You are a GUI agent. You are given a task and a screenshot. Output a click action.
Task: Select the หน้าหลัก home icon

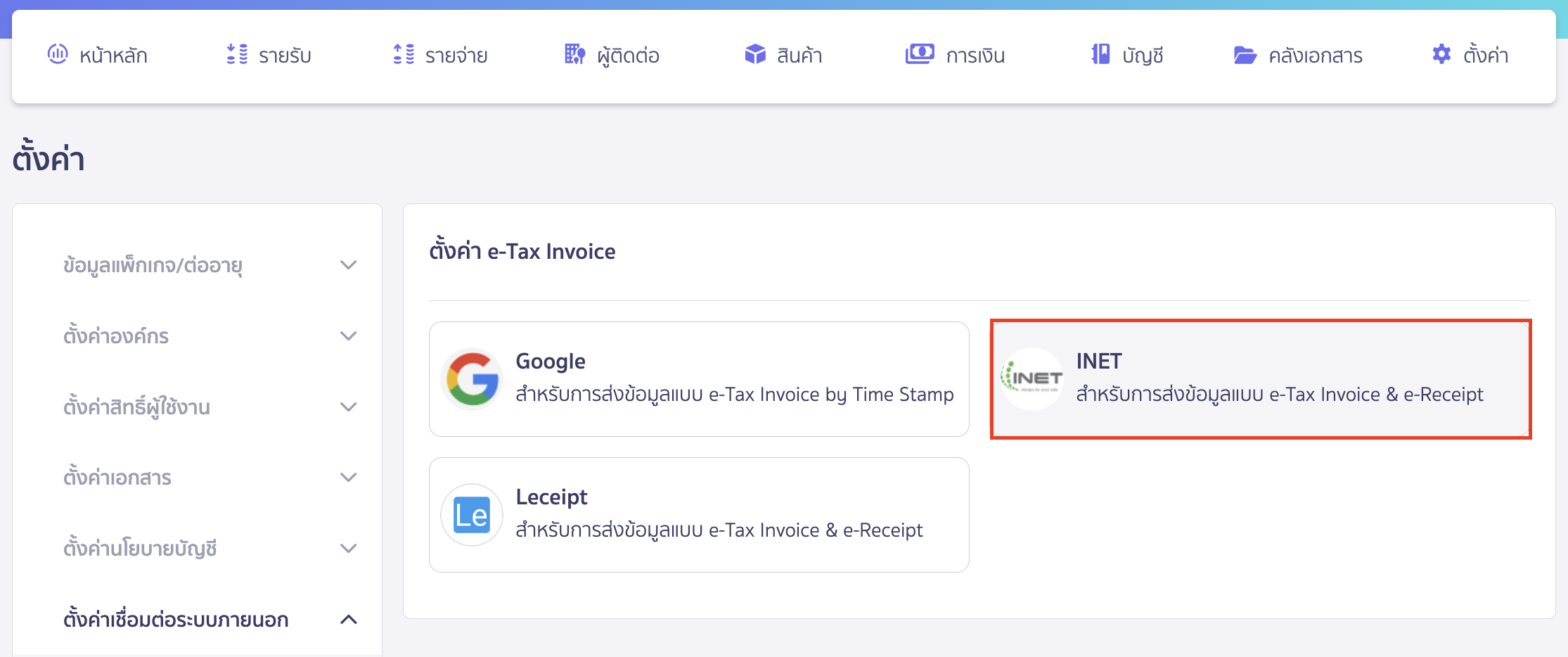(56, 54)
